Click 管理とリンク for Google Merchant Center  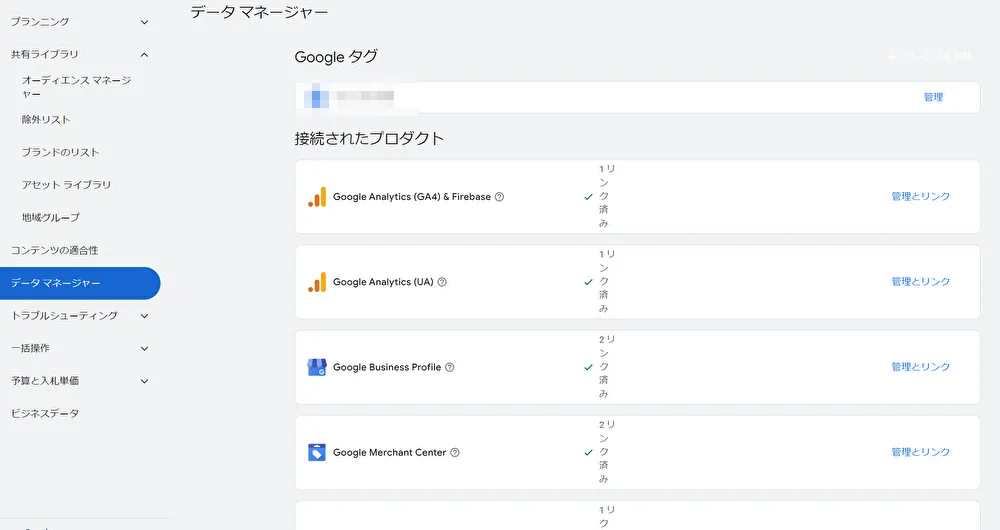920,452
